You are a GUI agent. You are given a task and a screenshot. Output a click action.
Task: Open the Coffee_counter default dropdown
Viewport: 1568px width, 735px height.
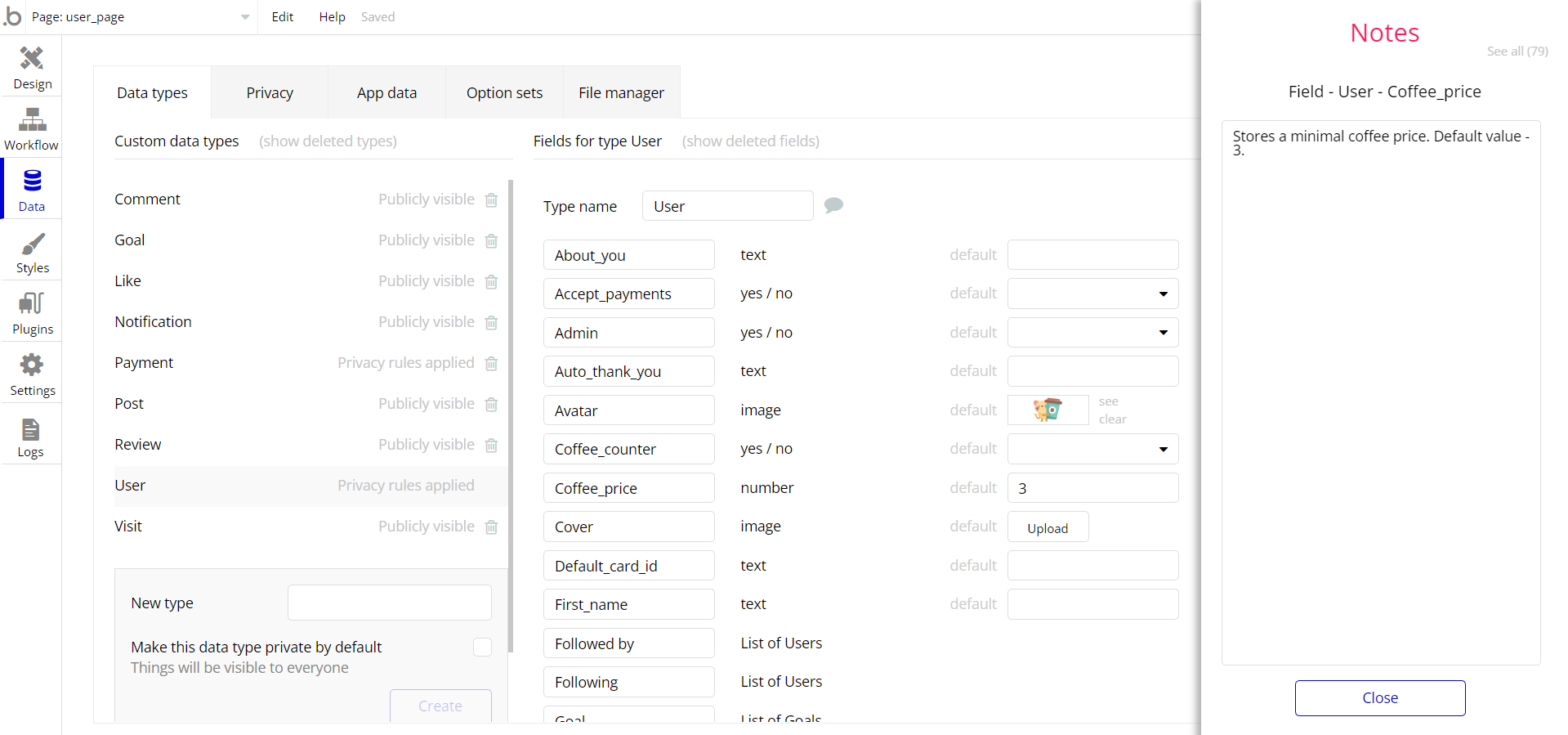coord(1092,449)
